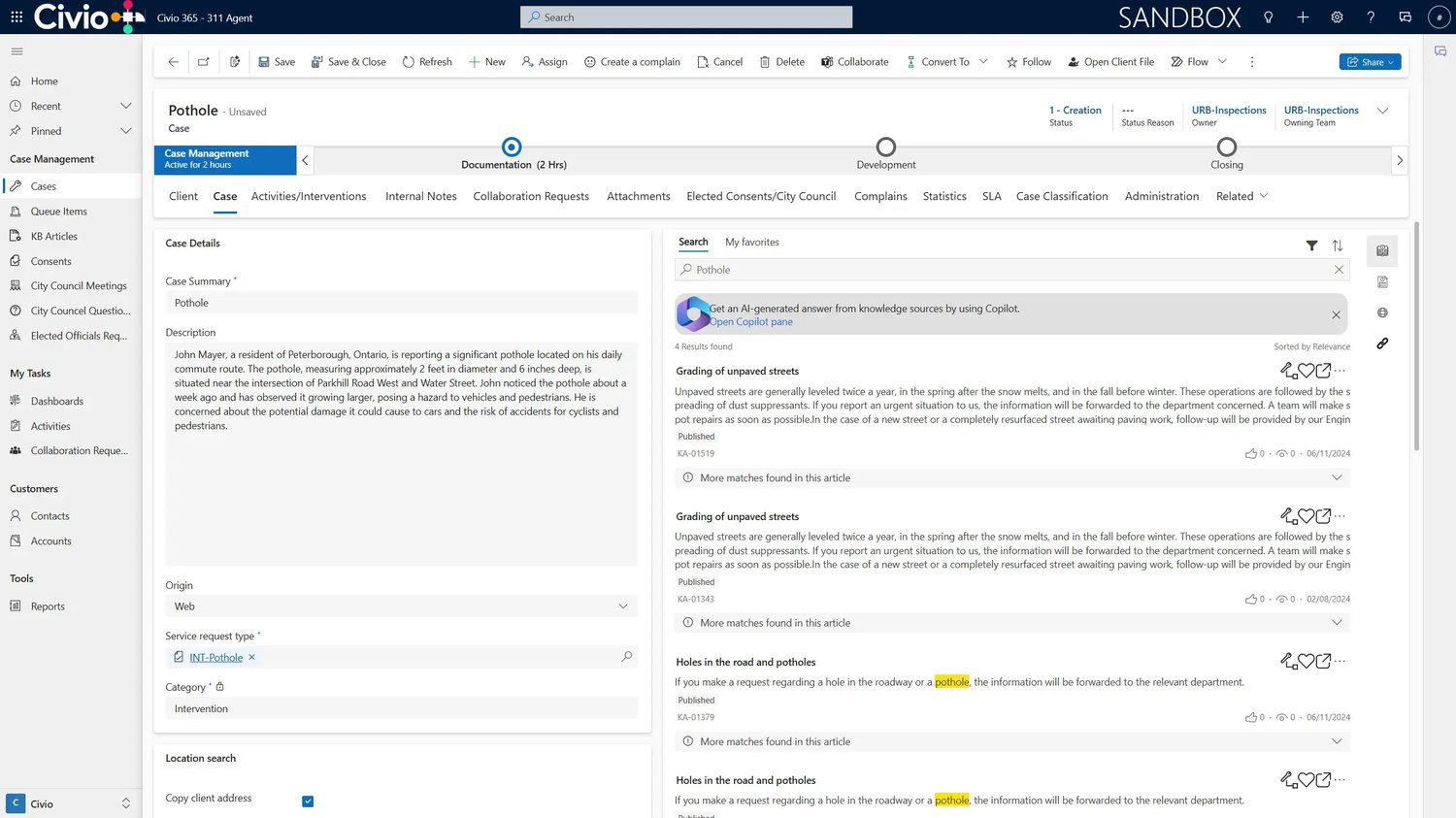The image size is (1456, 818).
Task: Click the sort icon next to the filter
Action: coord(1338,245)
